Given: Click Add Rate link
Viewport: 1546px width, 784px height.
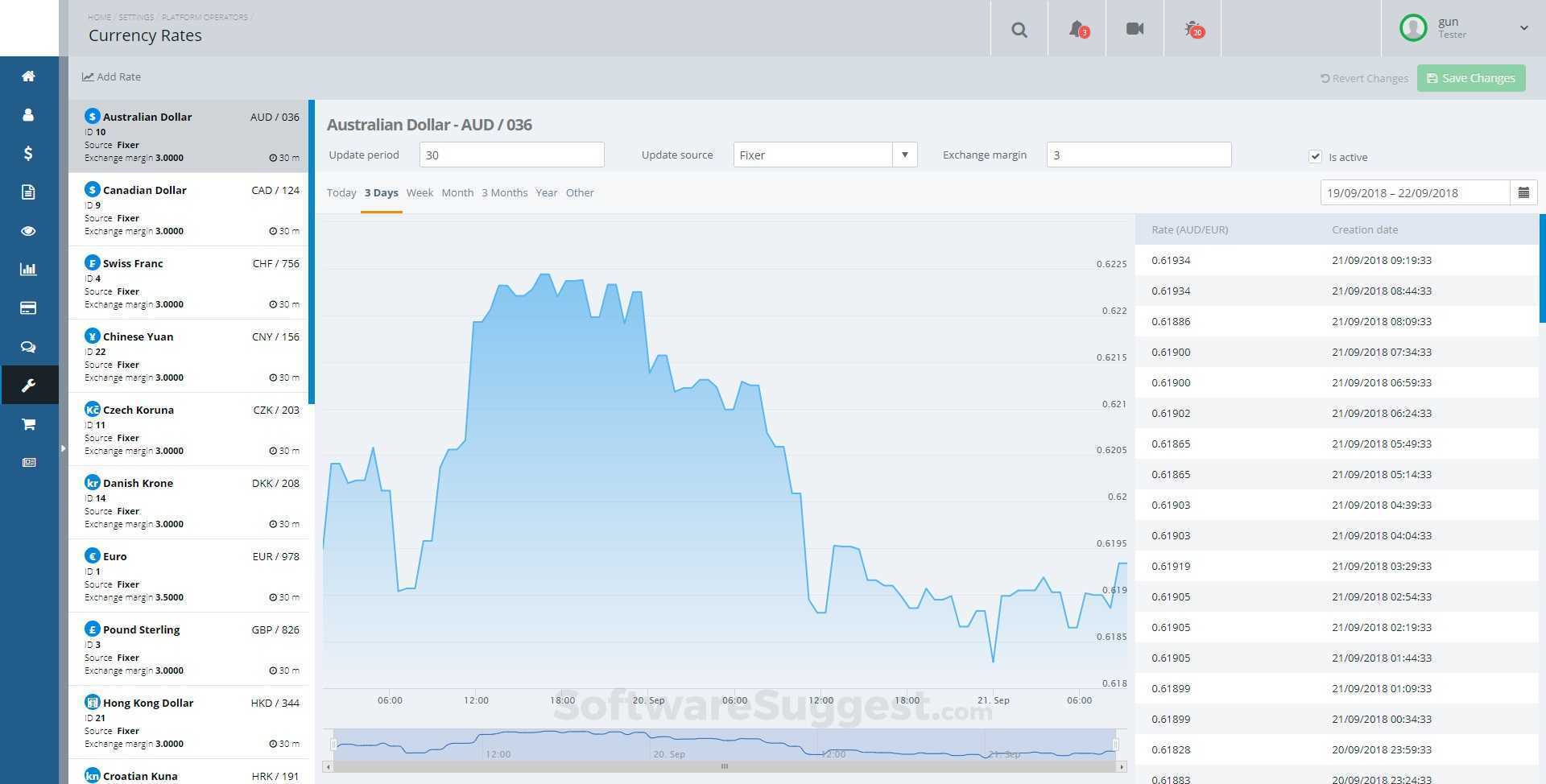Looking at the screenshot, I should point(112,77).
